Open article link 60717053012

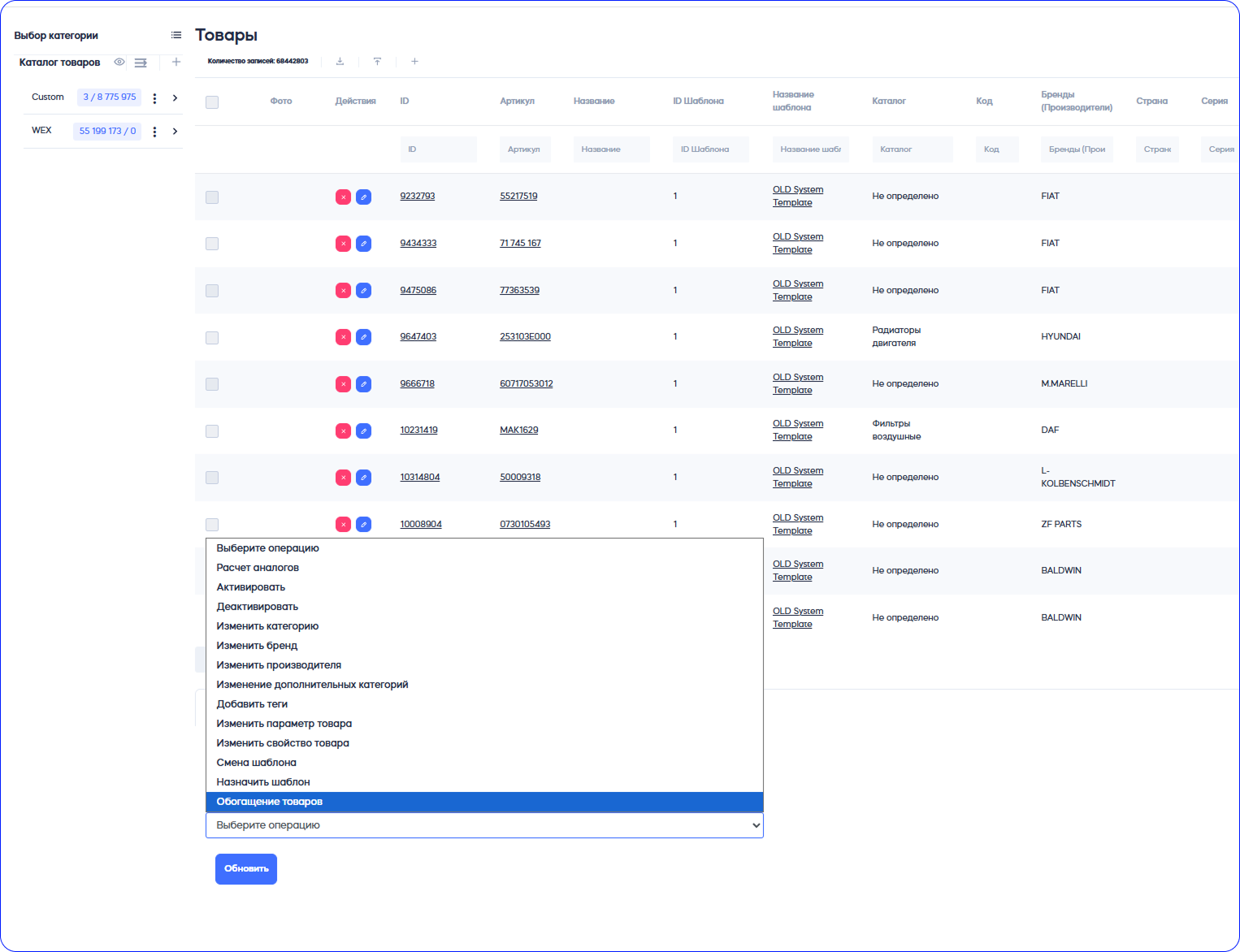(x=526, y=384)
